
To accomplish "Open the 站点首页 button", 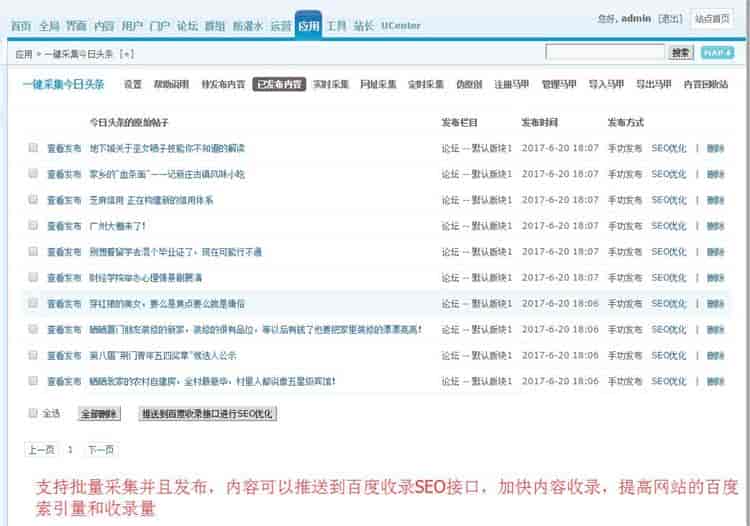I will pos(712,18).
